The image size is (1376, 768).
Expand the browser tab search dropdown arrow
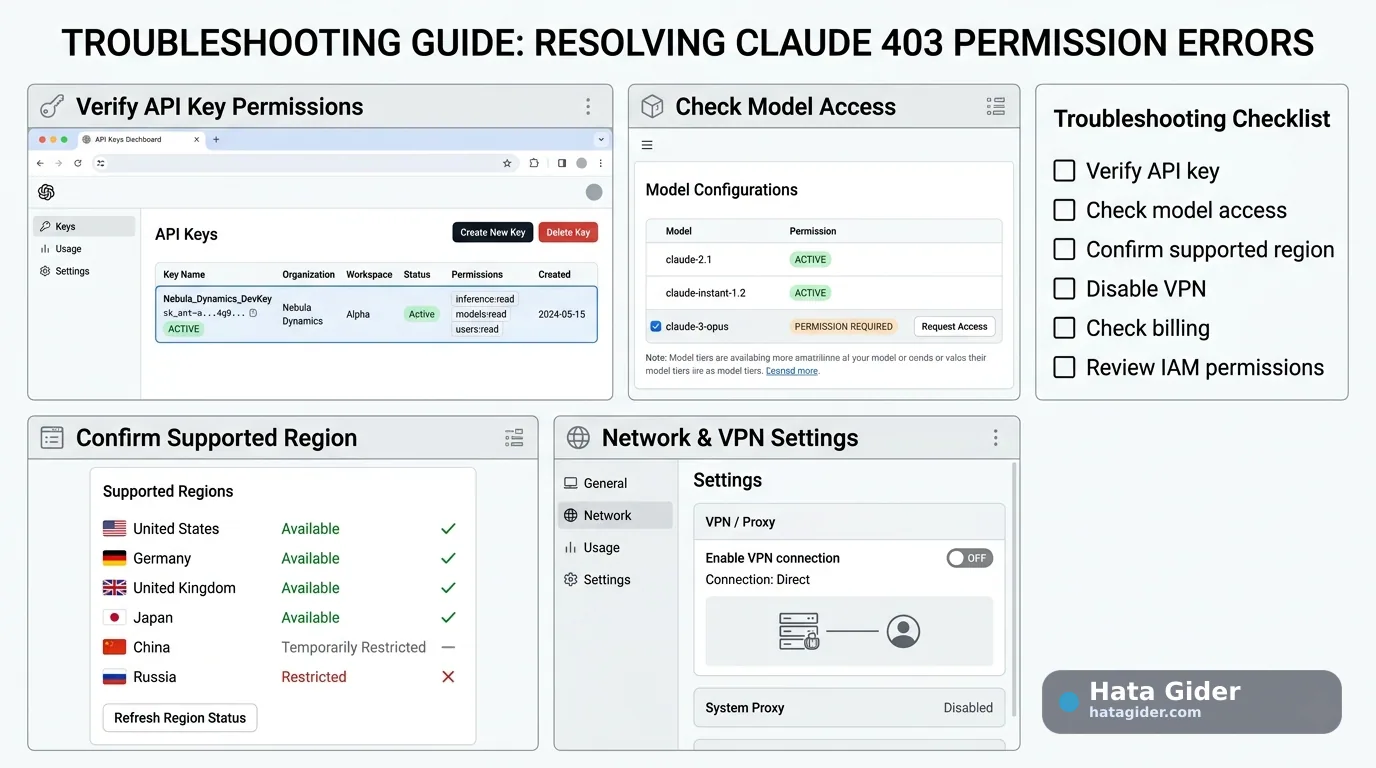pos(601,140)
